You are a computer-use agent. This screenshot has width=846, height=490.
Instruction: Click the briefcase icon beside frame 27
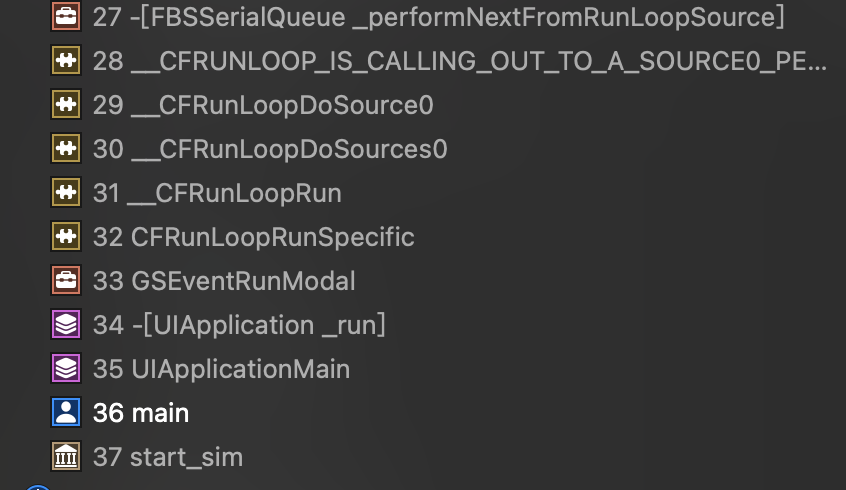point(65,17)
